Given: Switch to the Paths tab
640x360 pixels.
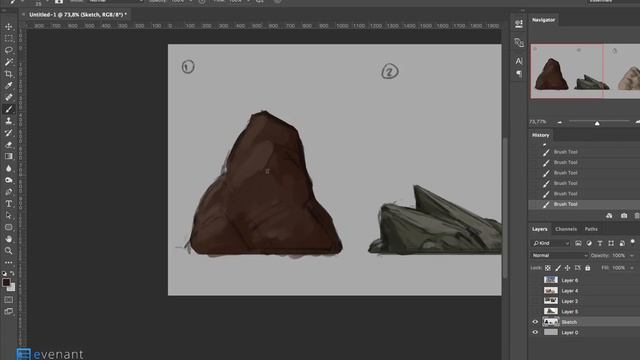Looking at the screenshot, I should 591,229.
